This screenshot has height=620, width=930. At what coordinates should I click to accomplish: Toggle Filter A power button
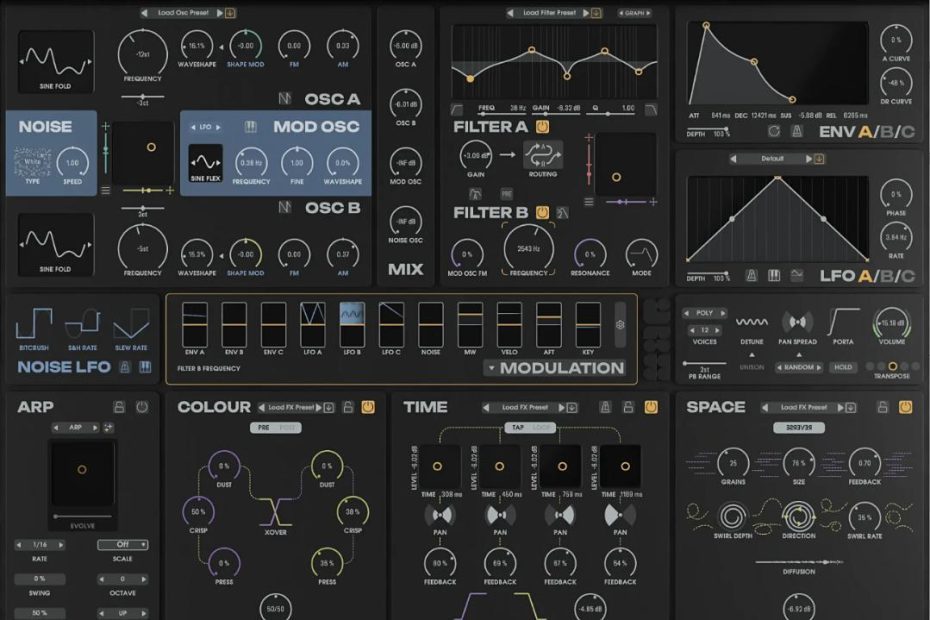[543, 127]
